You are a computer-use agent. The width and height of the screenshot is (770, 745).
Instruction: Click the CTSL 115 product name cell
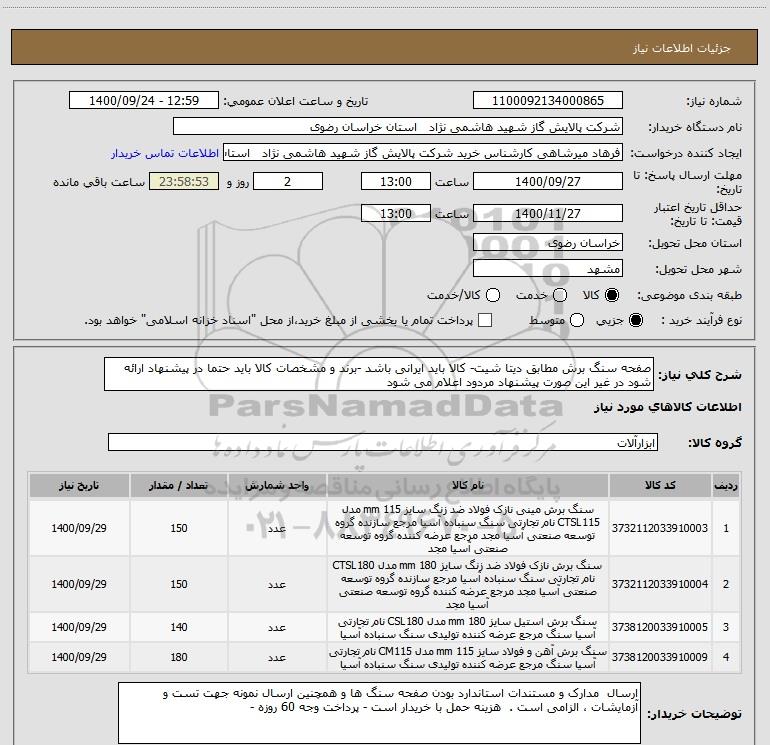tap(468, 528)
